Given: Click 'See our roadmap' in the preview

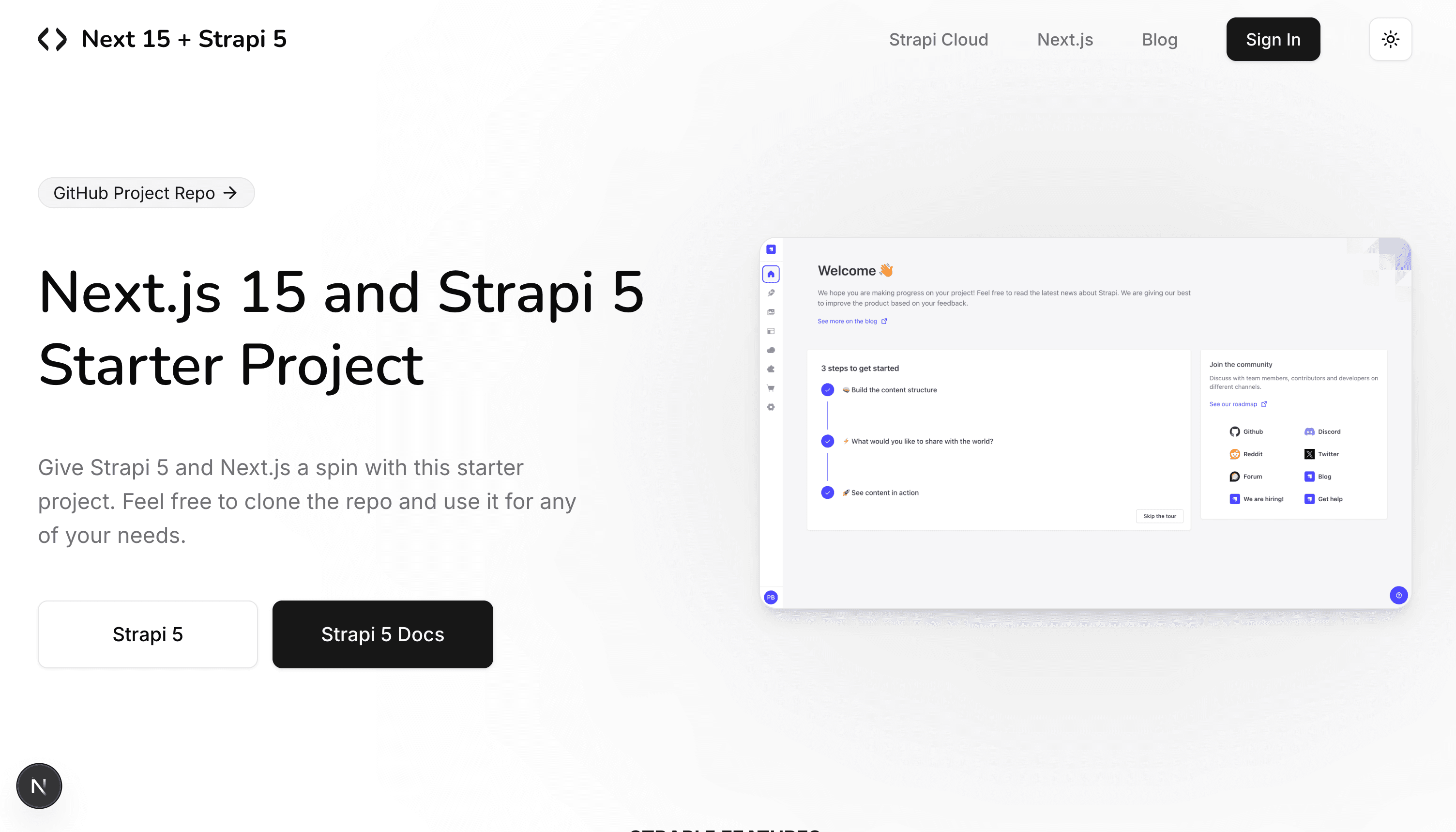Looking at the screenshot, I should pyautogui.click(x=1238, y=404).
